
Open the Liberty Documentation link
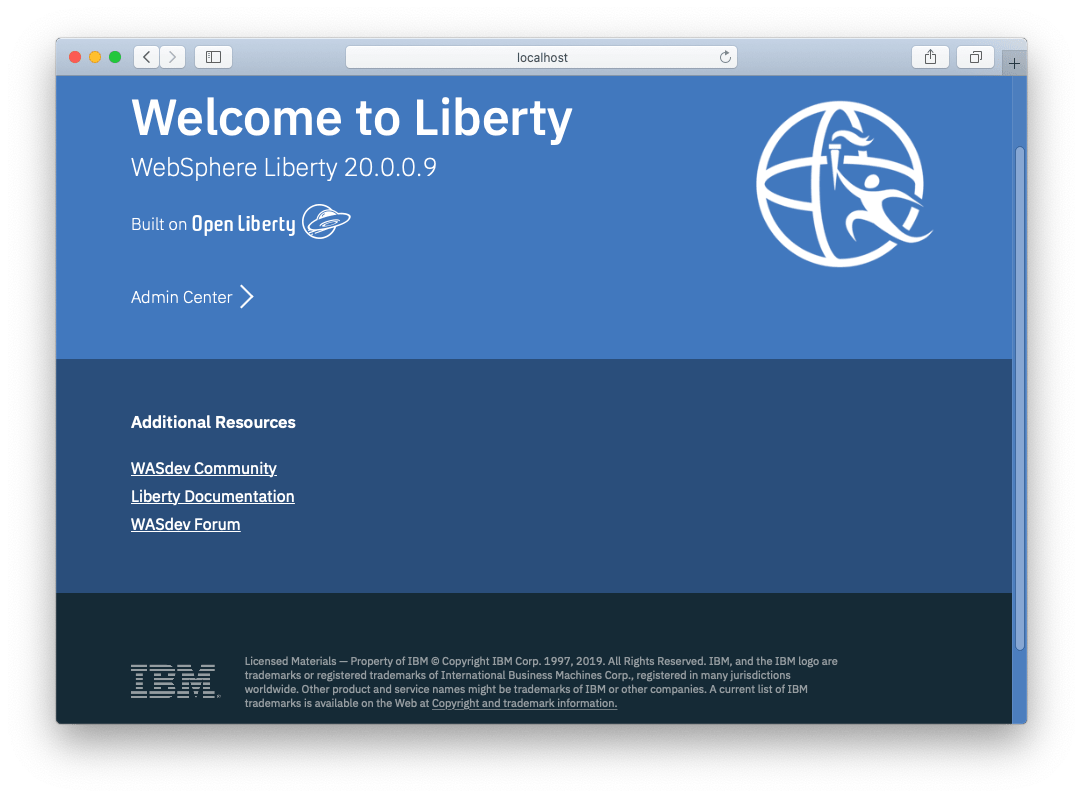tap(212, 496)
